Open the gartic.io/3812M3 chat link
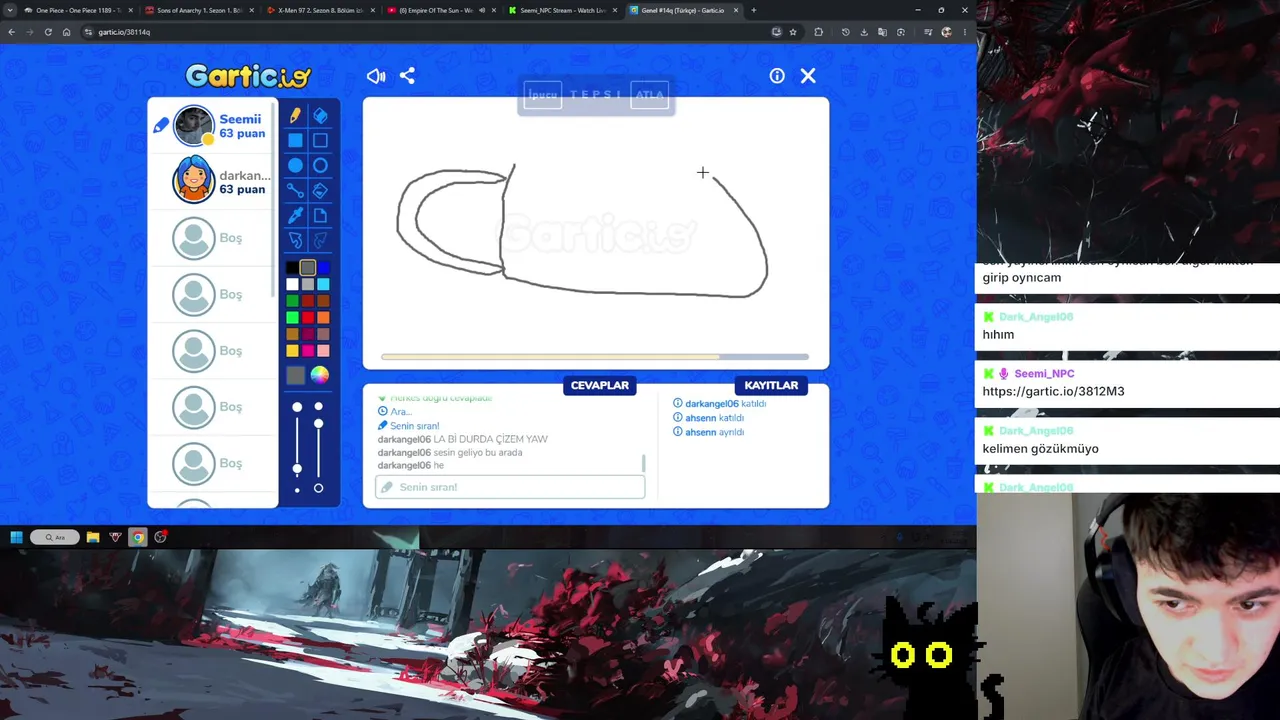The width and height of the screenshot is (1280, 720). tap(1053, 391)
